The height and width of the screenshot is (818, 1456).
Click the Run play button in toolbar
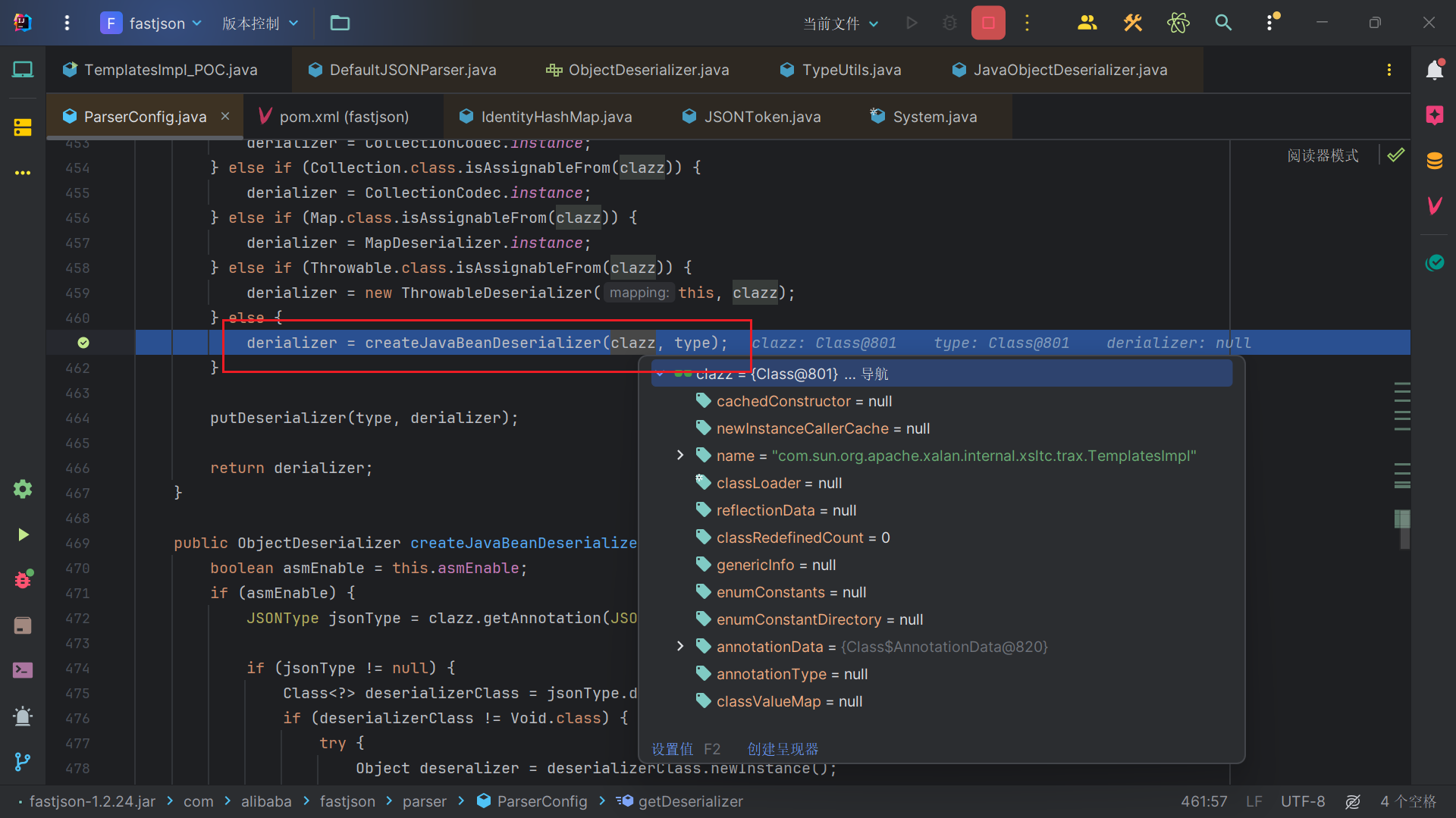pyautogui.click(x=912, y=23)
